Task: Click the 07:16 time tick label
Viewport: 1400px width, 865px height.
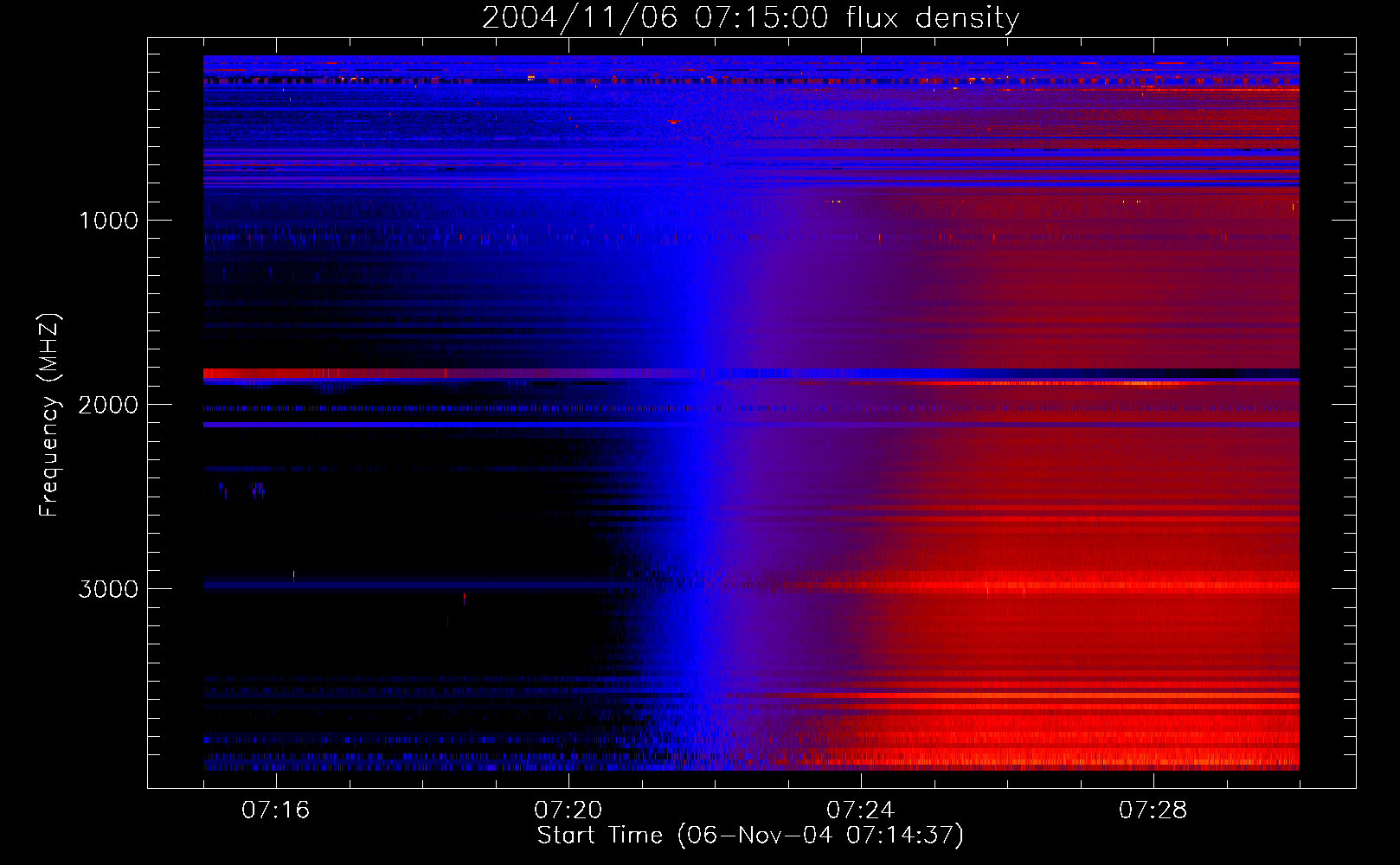Action: [x=276, y=811]
